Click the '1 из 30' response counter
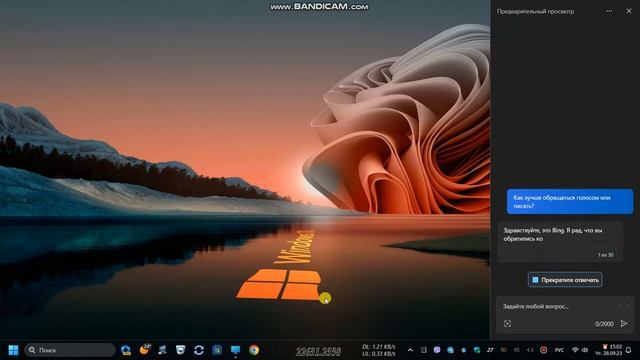 pos(606,255)
